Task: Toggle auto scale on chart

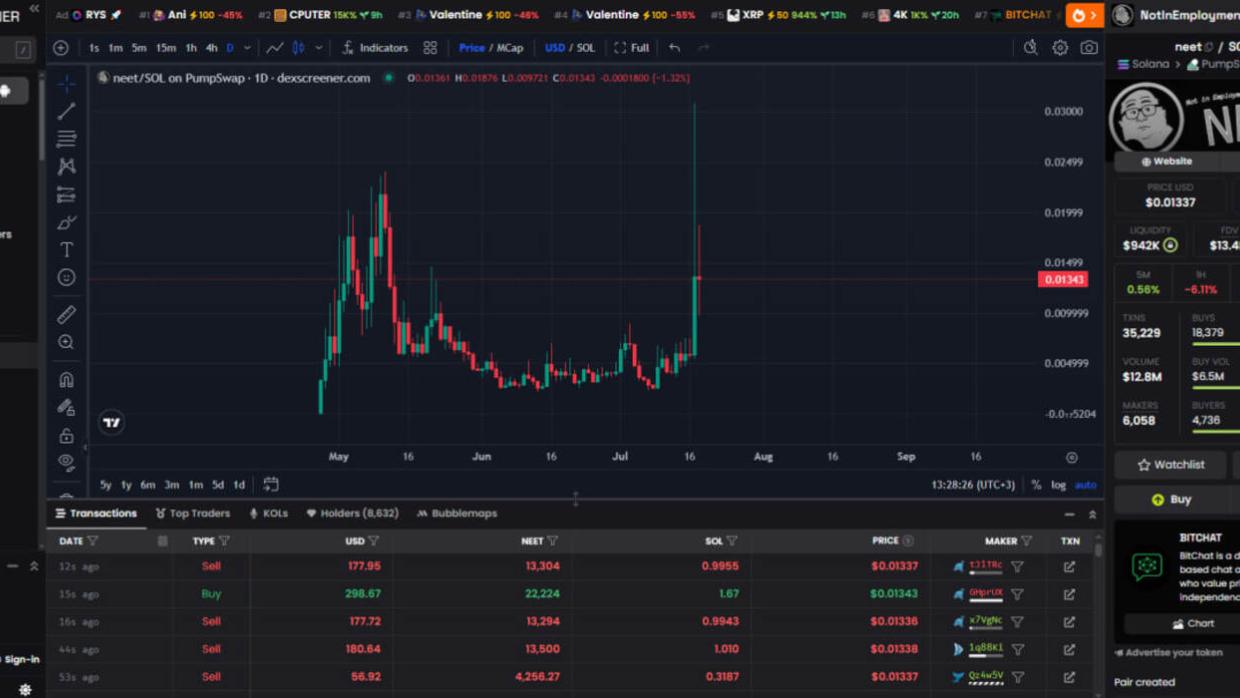Action: point(1085,485)
